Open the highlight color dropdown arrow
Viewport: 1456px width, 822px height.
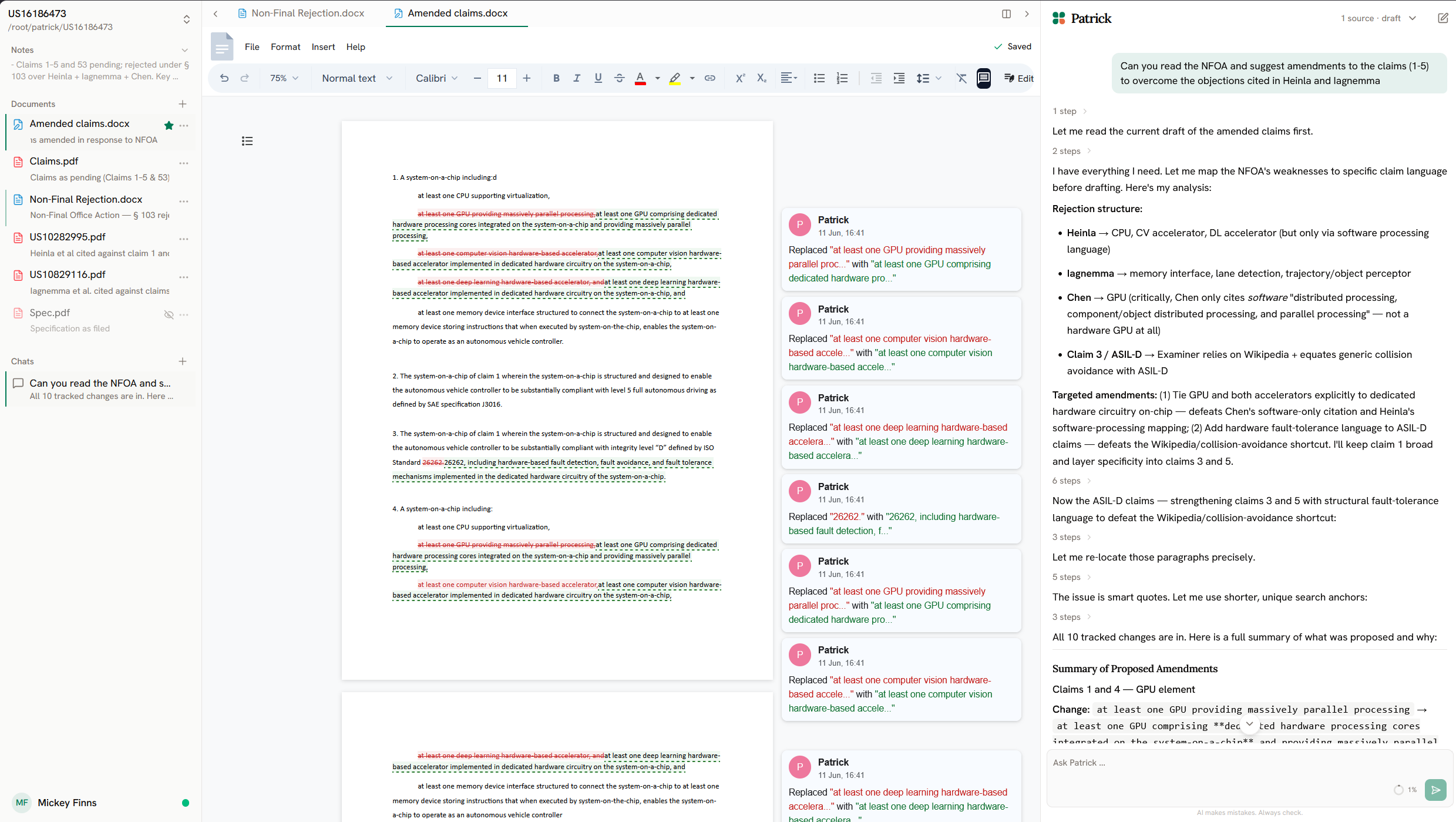click(x=692, y=78)
